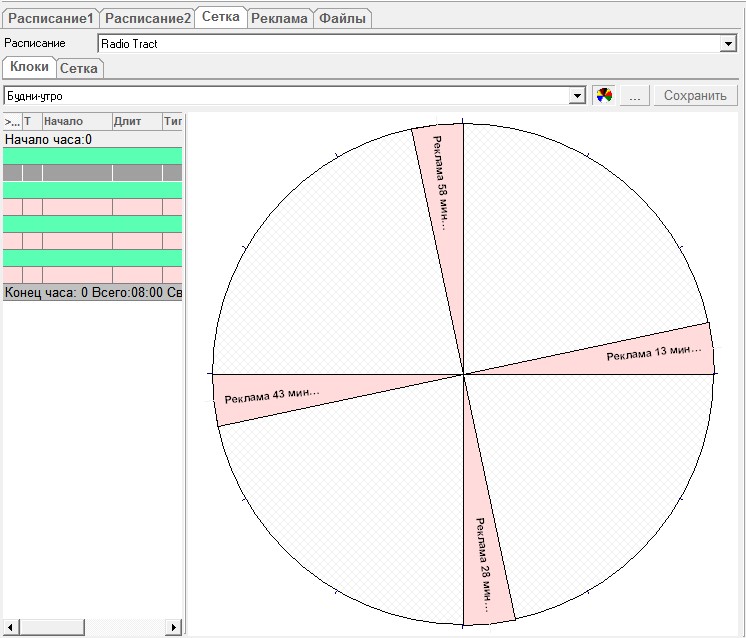The width and height of the screenshot is (746, 638).
Task: Click the left scroll arrow of the list
Action: coord(10,627)
